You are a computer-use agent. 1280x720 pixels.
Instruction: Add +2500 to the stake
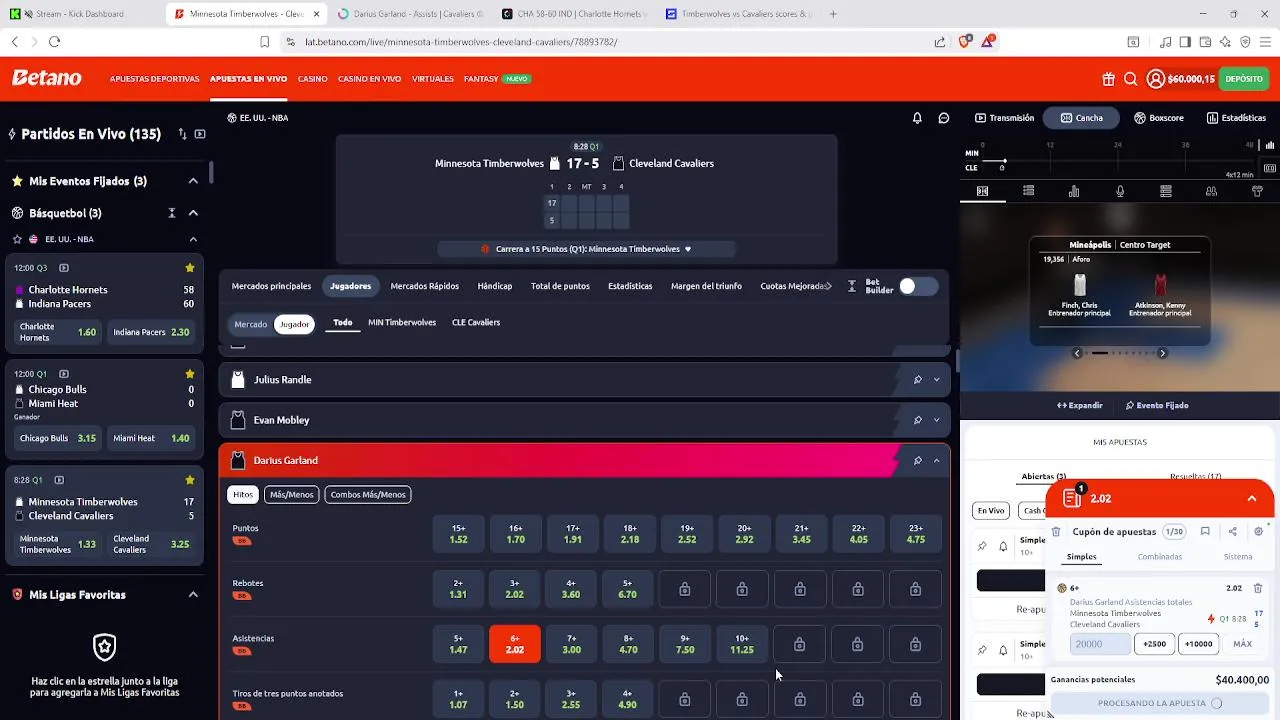pyautogui.click(x=1155, y=644)
